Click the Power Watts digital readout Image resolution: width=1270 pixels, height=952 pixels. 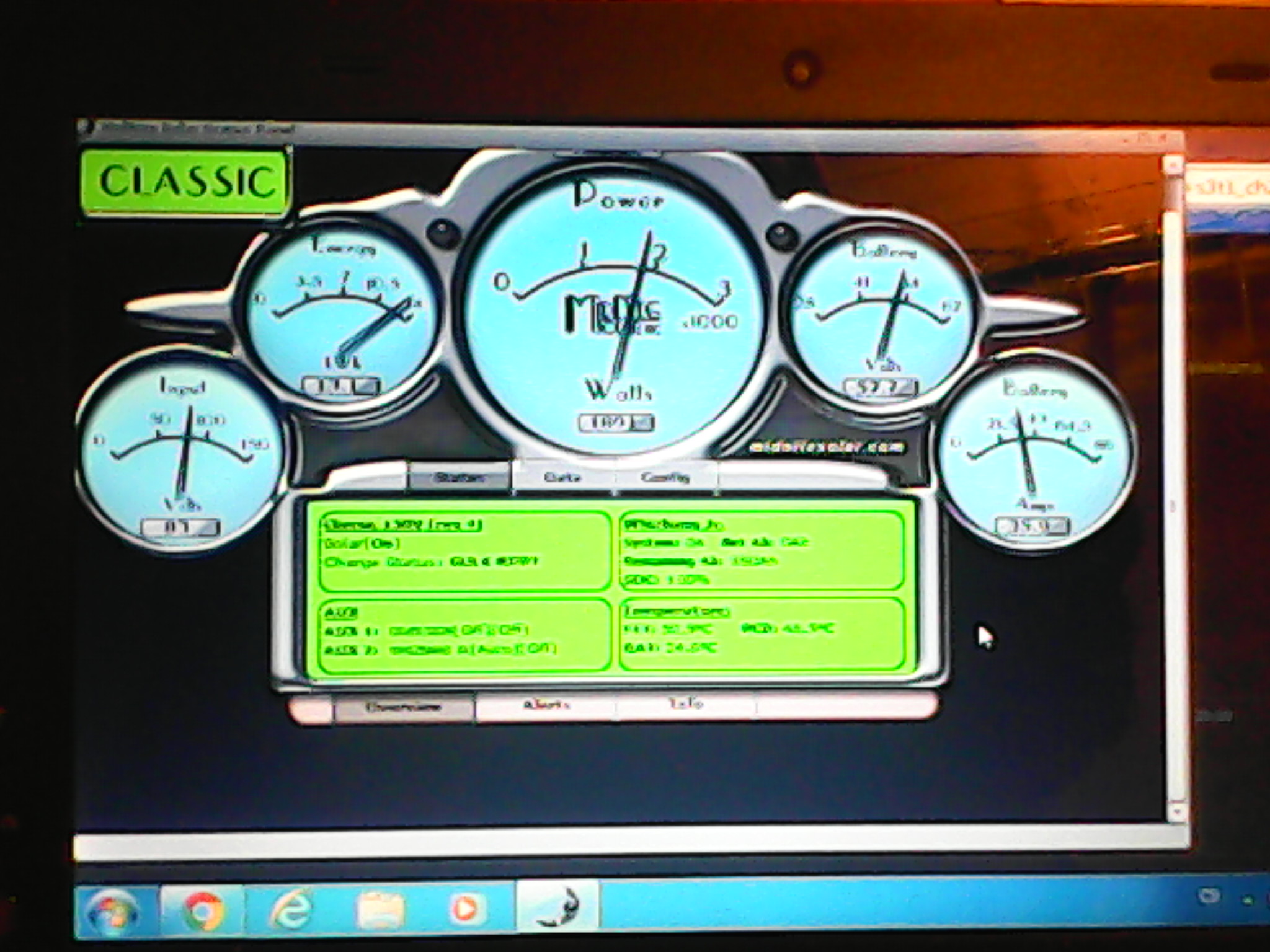click(x=616, y=423)
